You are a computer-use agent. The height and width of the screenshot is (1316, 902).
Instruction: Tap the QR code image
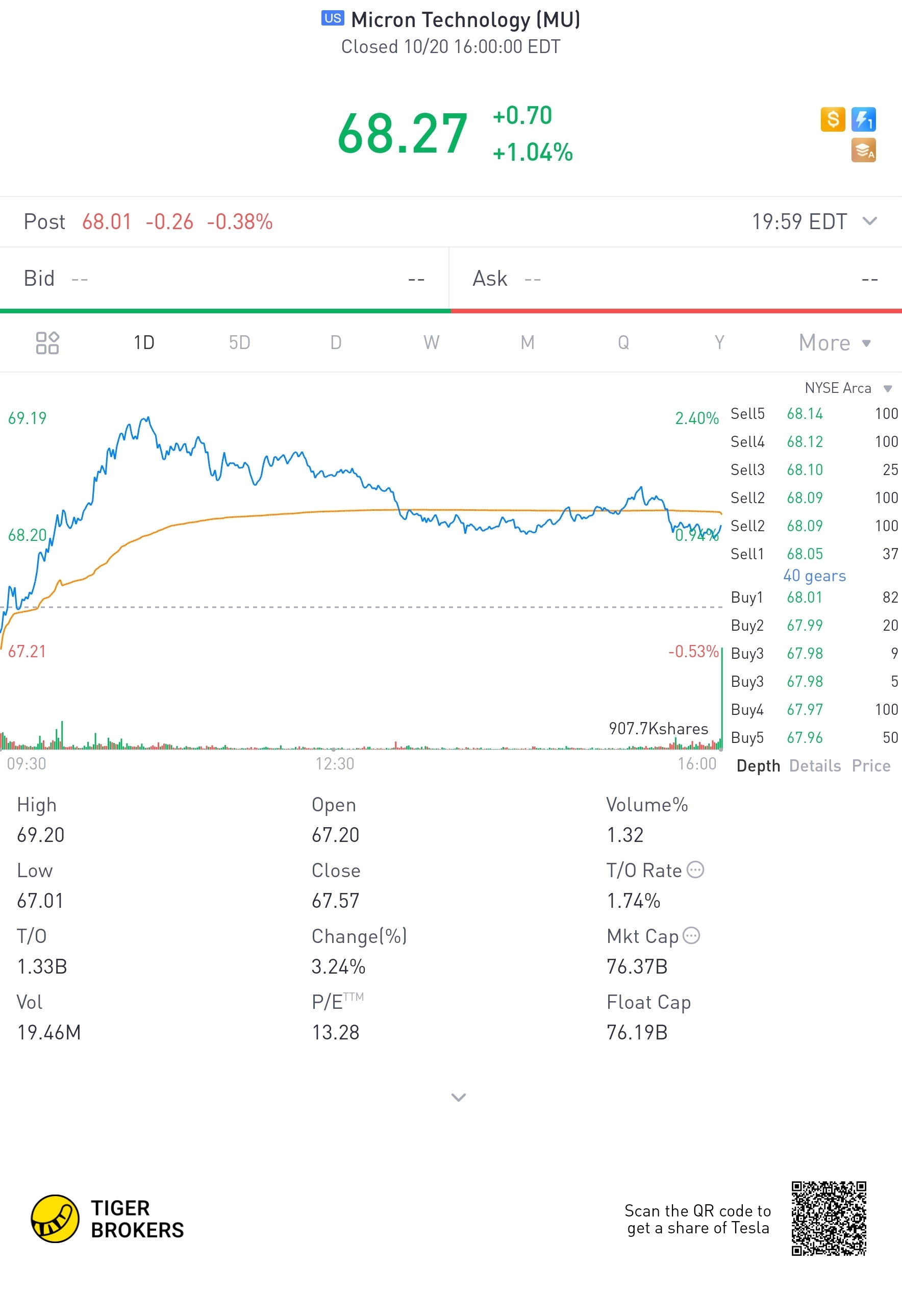pyautogui.click(x=829, y=1219)
